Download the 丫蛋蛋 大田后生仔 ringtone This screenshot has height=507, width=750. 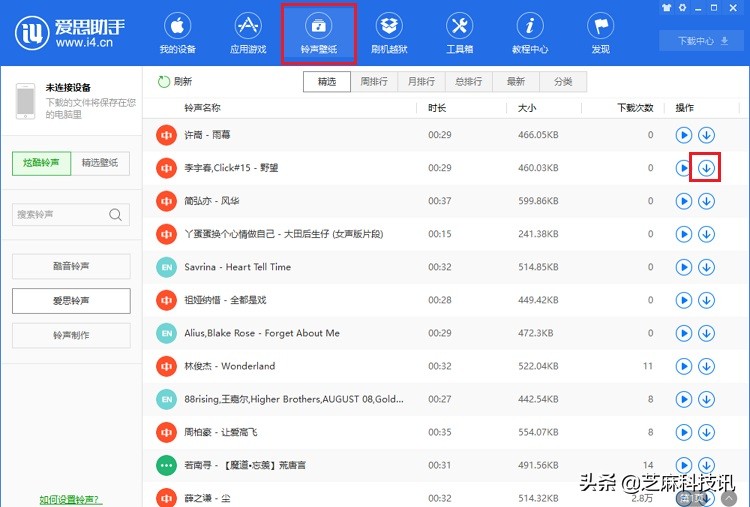706,234
